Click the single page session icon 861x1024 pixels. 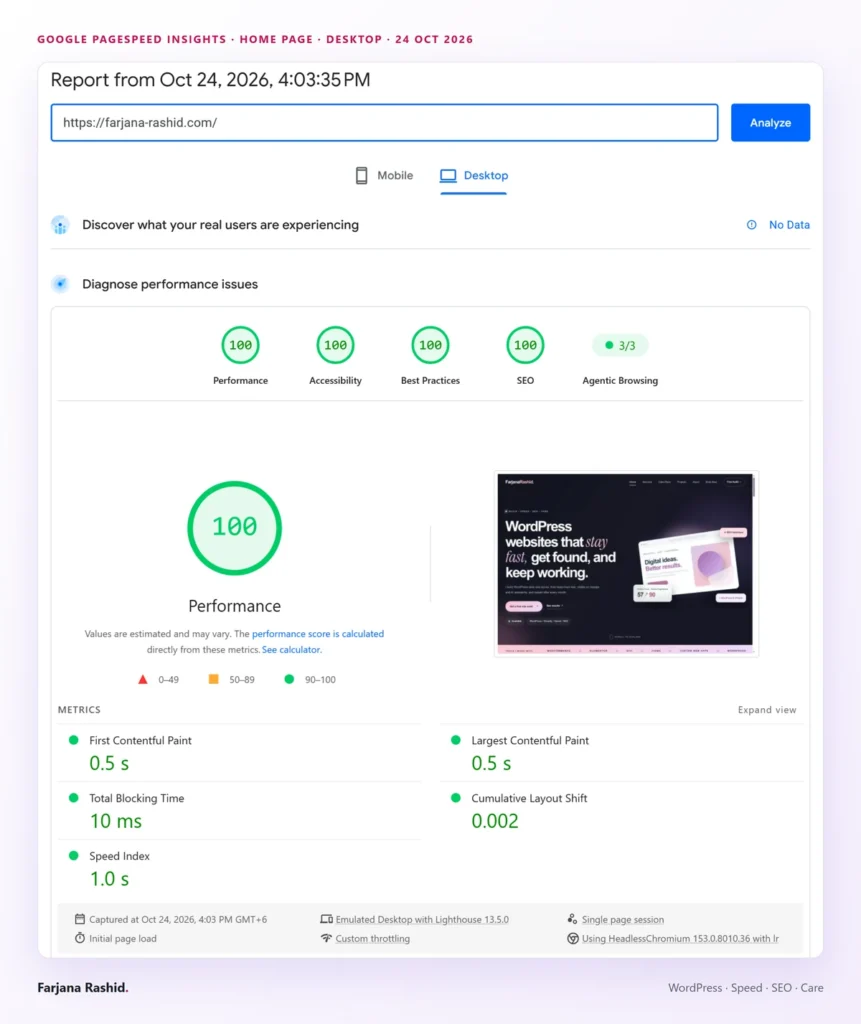click(x=572, y=920)
